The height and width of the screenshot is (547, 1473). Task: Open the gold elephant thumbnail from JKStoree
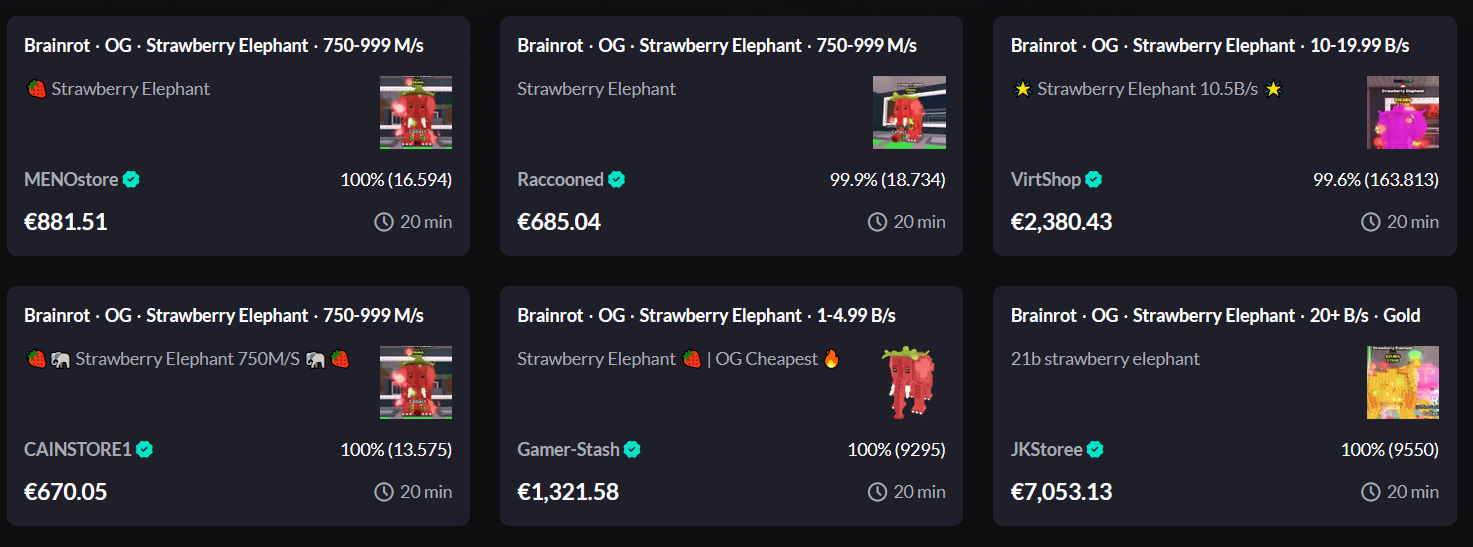[1403, 383]
